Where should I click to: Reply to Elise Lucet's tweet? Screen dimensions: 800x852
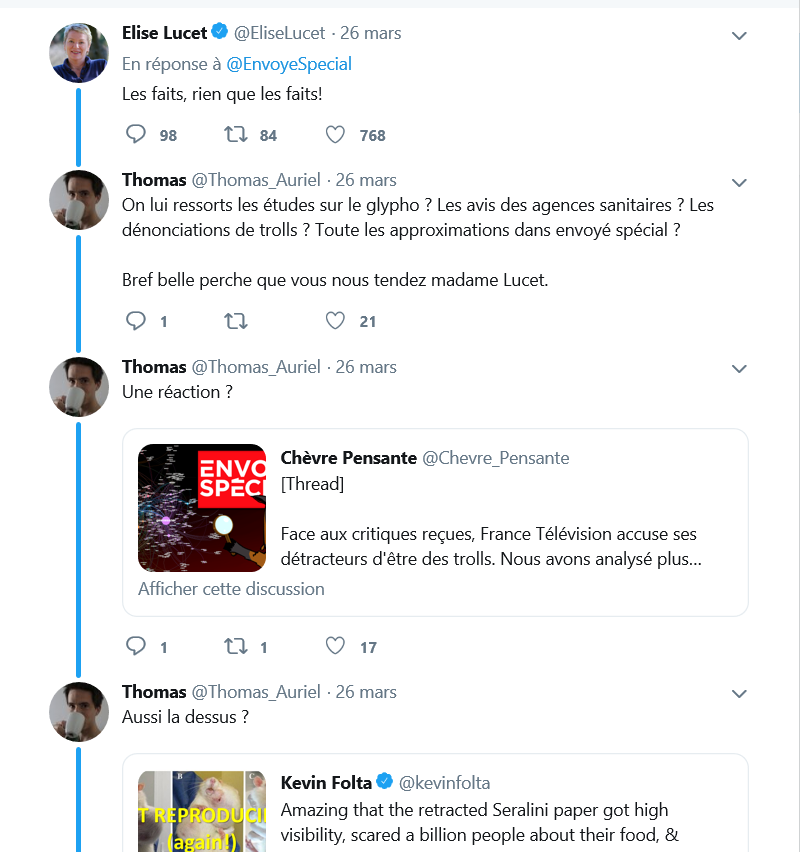point(137,135)
